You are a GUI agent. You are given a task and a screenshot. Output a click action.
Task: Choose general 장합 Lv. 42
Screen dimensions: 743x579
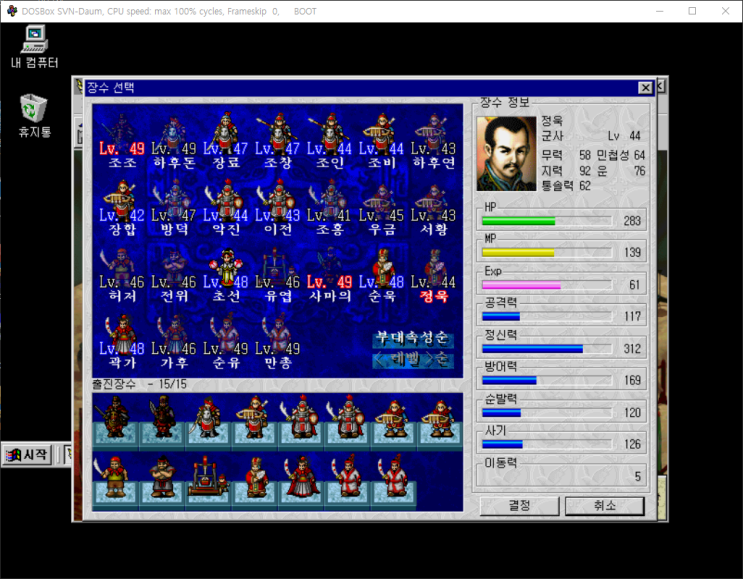point(122,208)
